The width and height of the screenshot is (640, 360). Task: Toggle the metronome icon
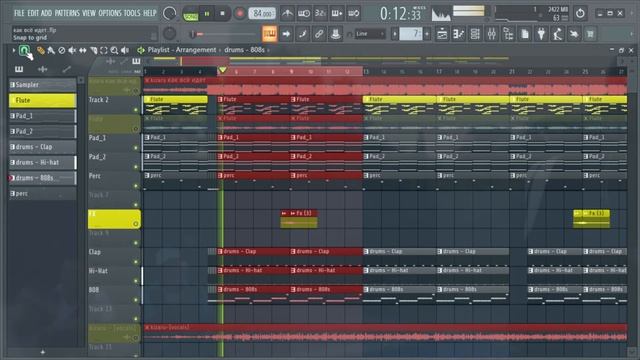[x=287, y=13]
